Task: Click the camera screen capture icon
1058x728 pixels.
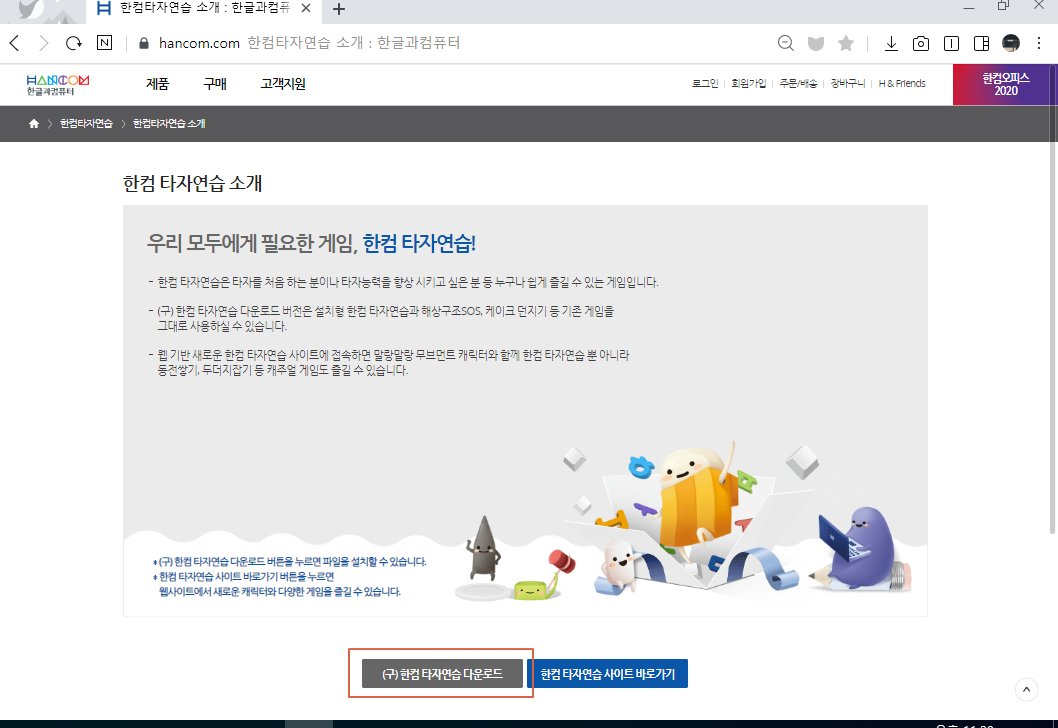Action: [920, 44]
